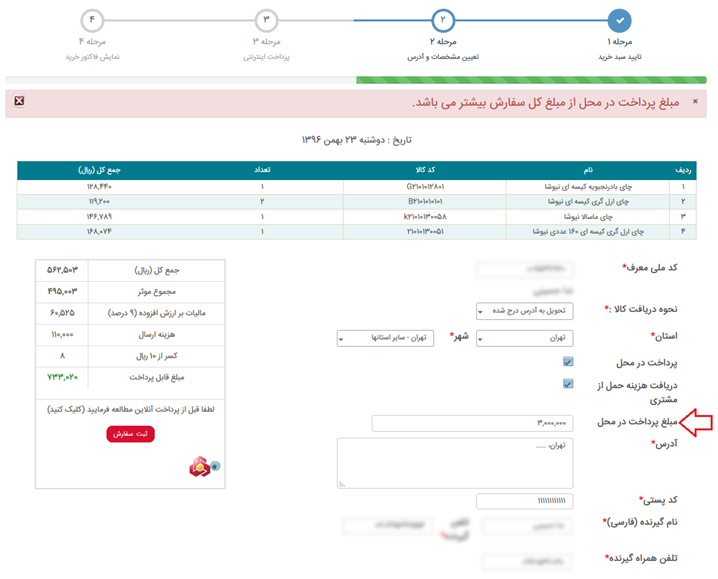This screenshot has height=579, width=718.
Task: Click مرحله ۲ تعیین مشخصات و آدرس label
Action: coord(443,49)
